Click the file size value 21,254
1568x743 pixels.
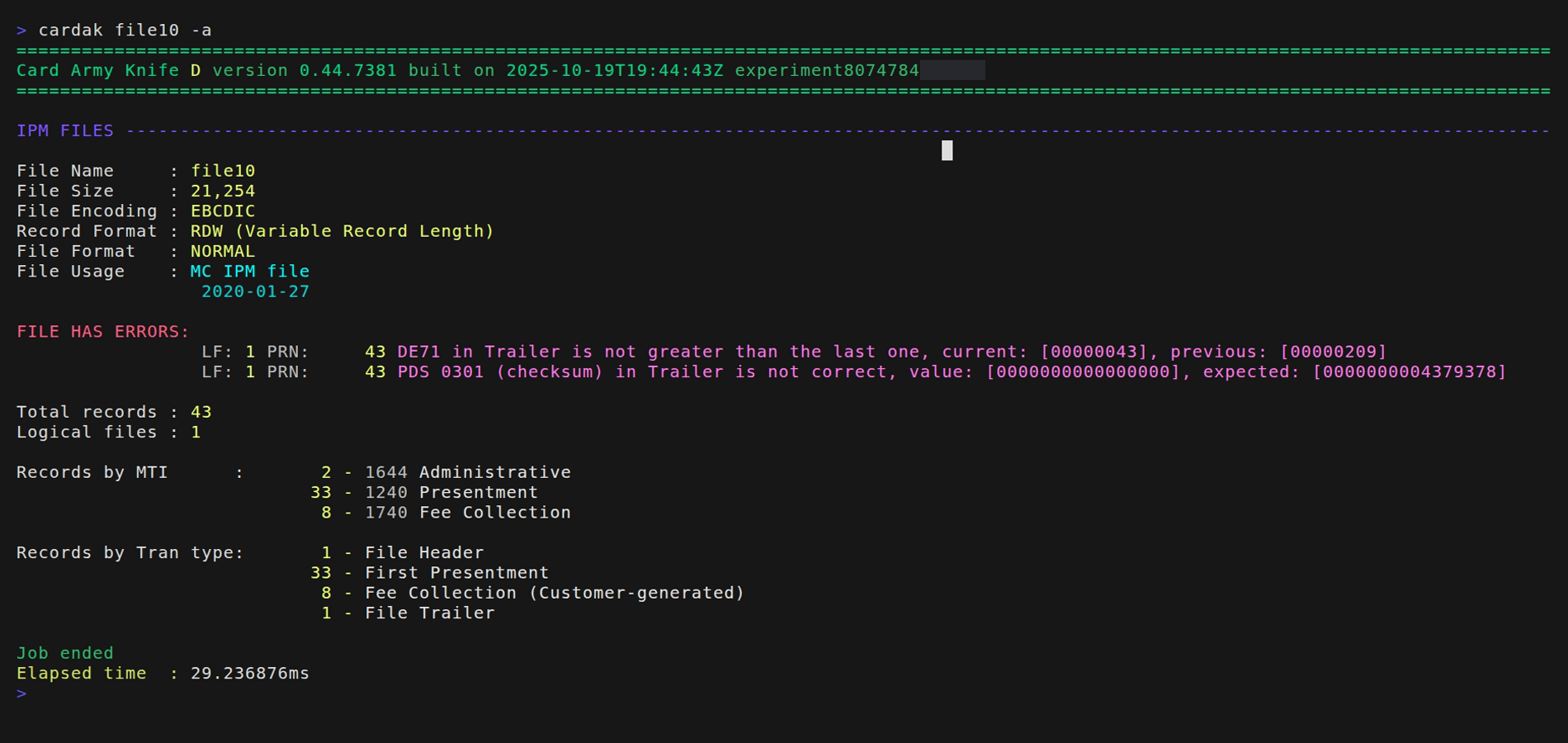223,191
